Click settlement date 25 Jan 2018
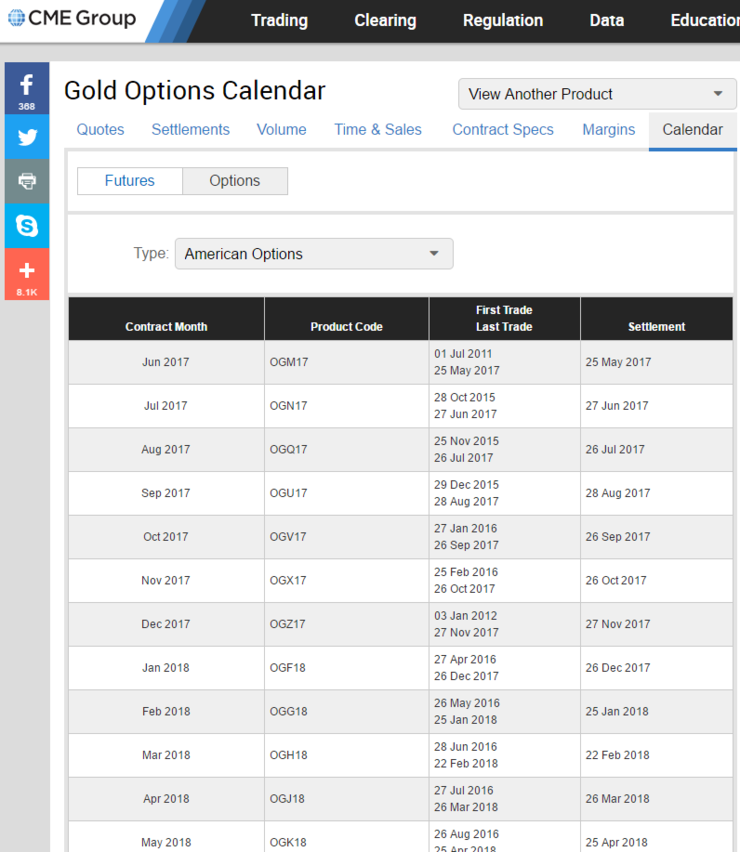Screen dimensions: 740x852 click(617, 712)
